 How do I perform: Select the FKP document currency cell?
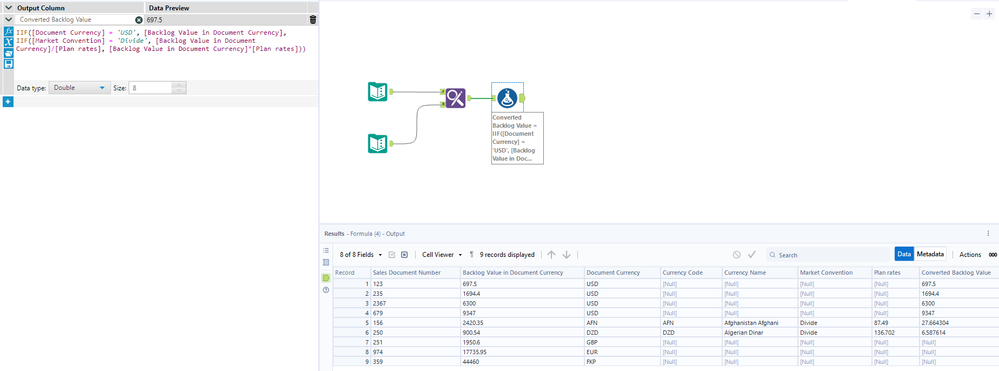coord(622,360)
